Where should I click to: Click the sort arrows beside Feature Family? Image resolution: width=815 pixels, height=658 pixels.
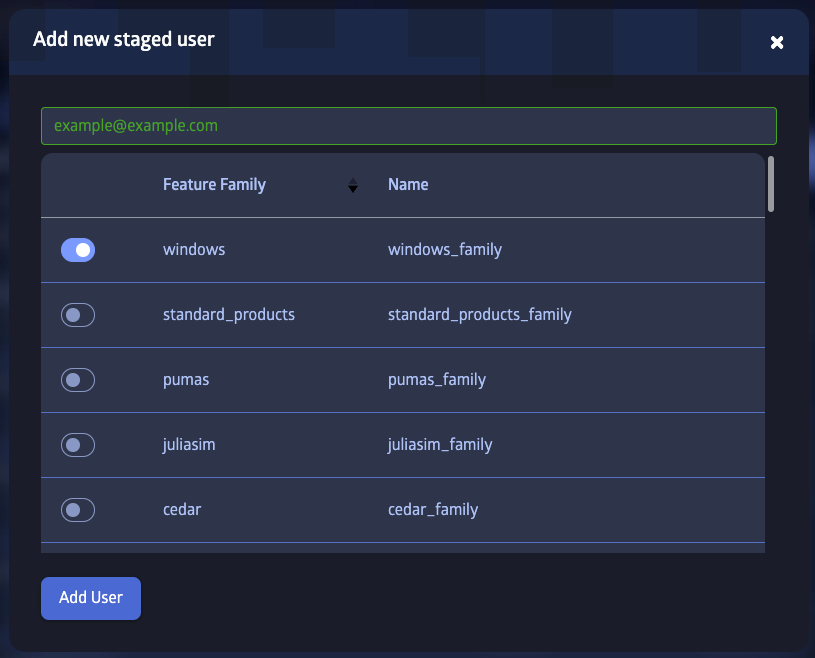tap(353, 185)
